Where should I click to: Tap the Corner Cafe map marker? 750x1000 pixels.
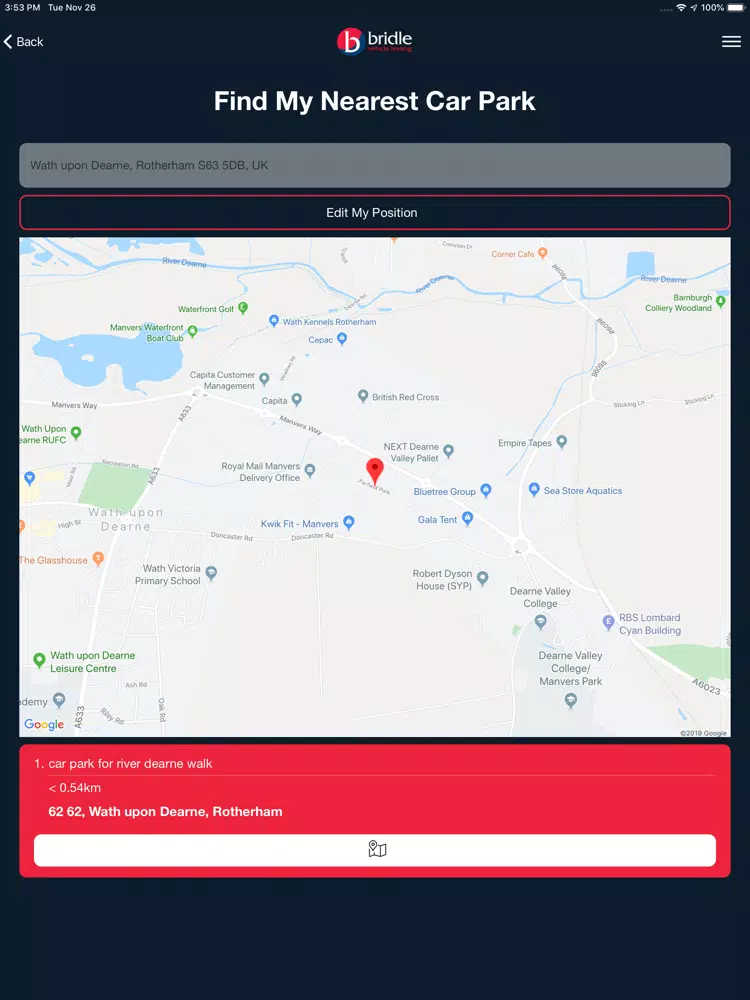(x=543, y=253)
